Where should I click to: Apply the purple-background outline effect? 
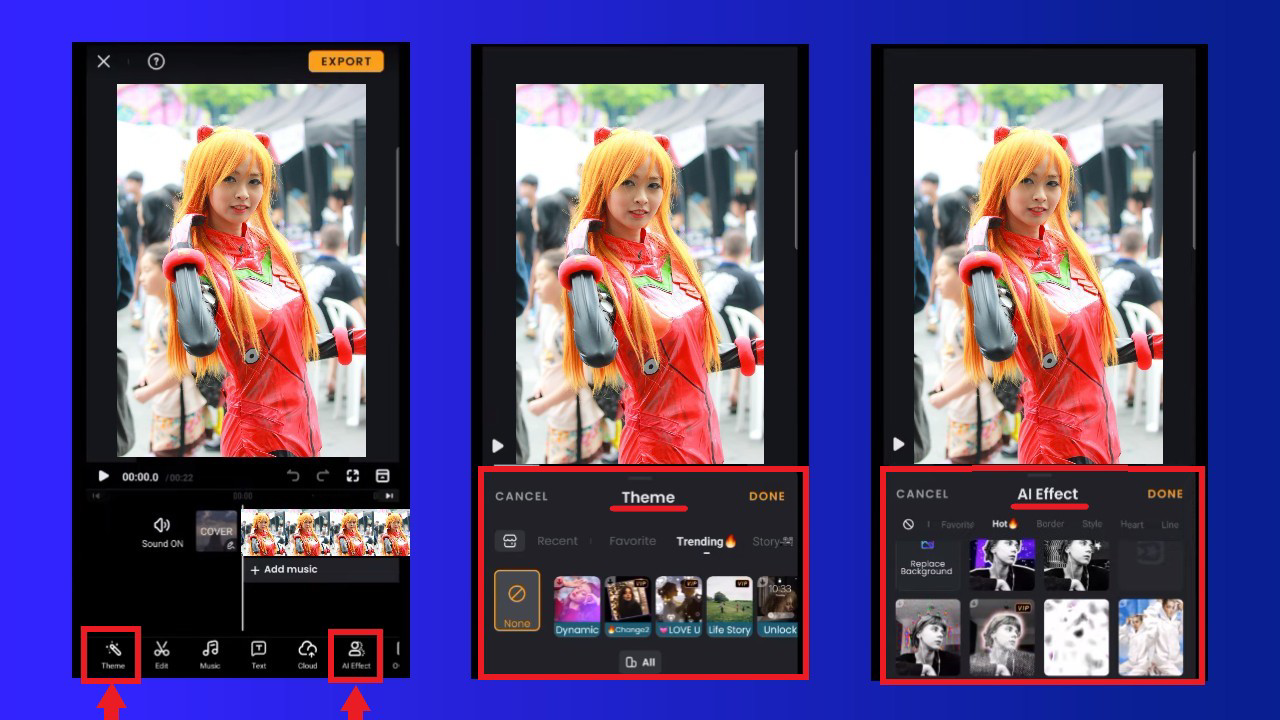coord(1002,565)
